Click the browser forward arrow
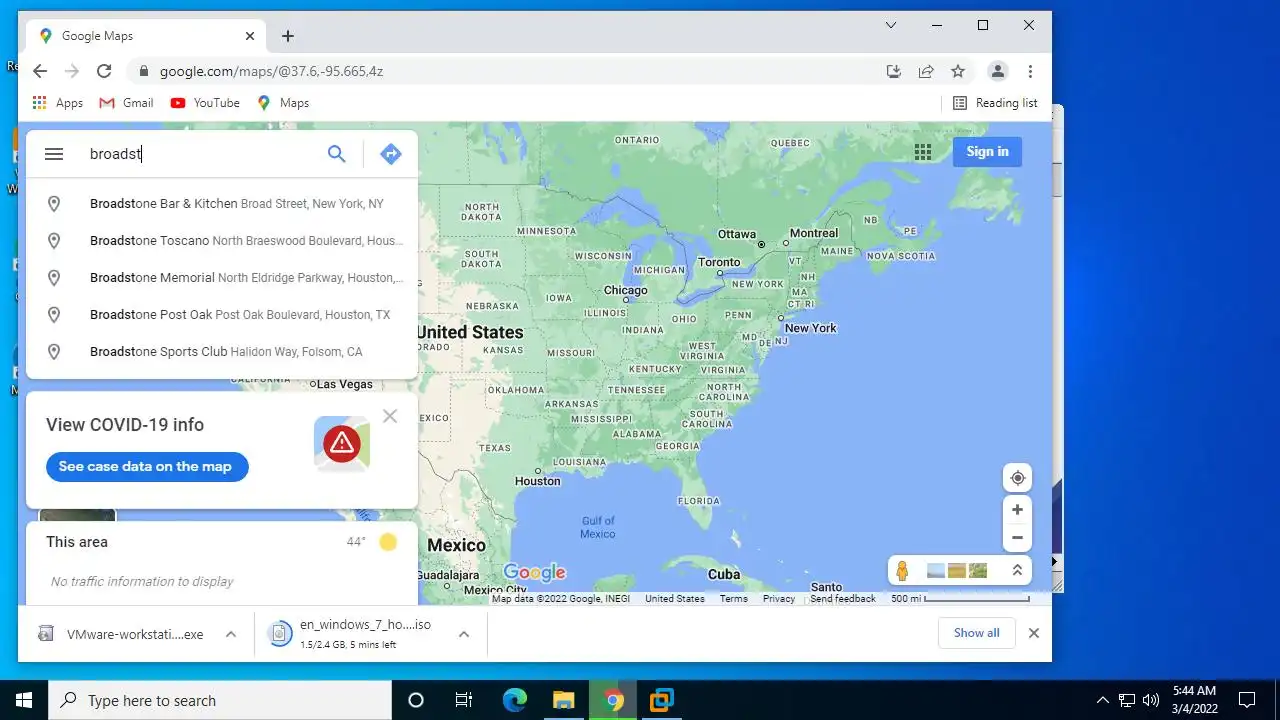 [x=72, y=71]
